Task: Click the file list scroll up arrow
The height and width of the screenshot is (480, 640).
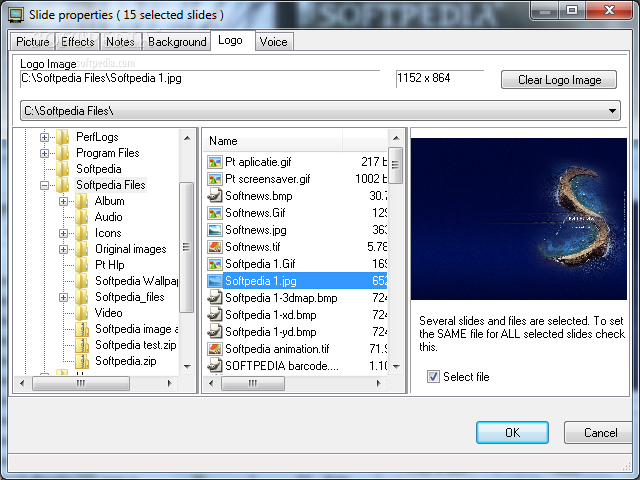Action: (x=396, y=138)
